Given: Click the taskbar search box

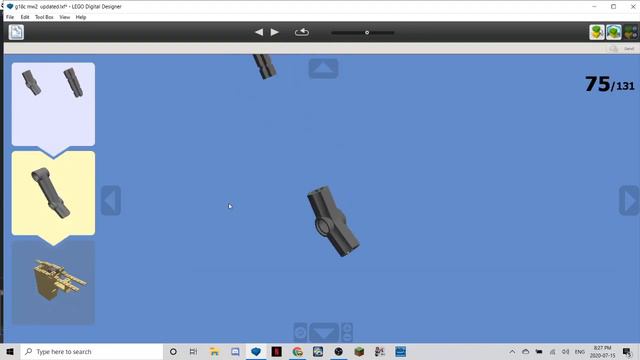Looking at the screenshot, I should [x=92, y=351].
